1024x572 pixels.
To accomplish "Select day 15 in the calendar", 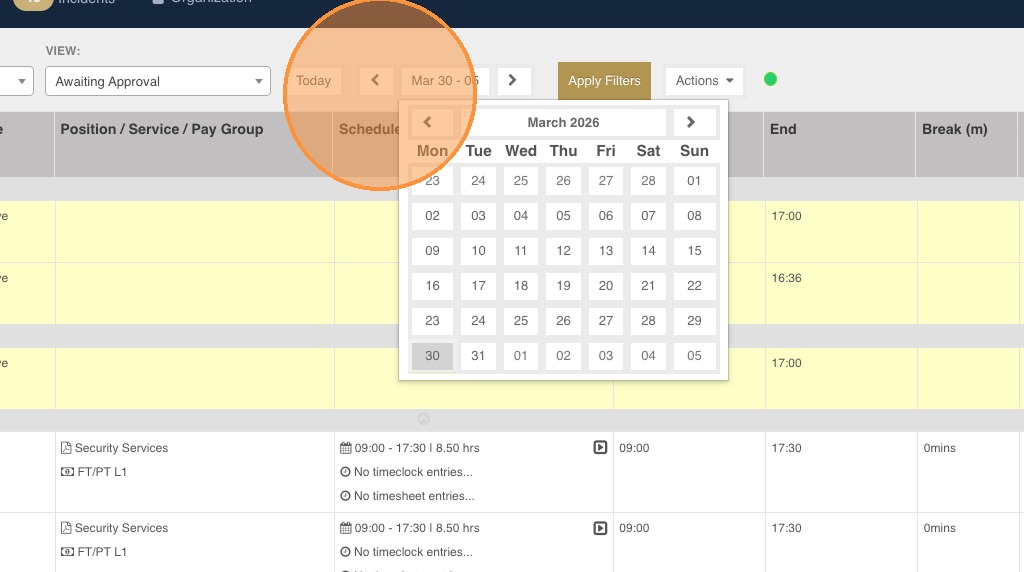I will (694, 251).
